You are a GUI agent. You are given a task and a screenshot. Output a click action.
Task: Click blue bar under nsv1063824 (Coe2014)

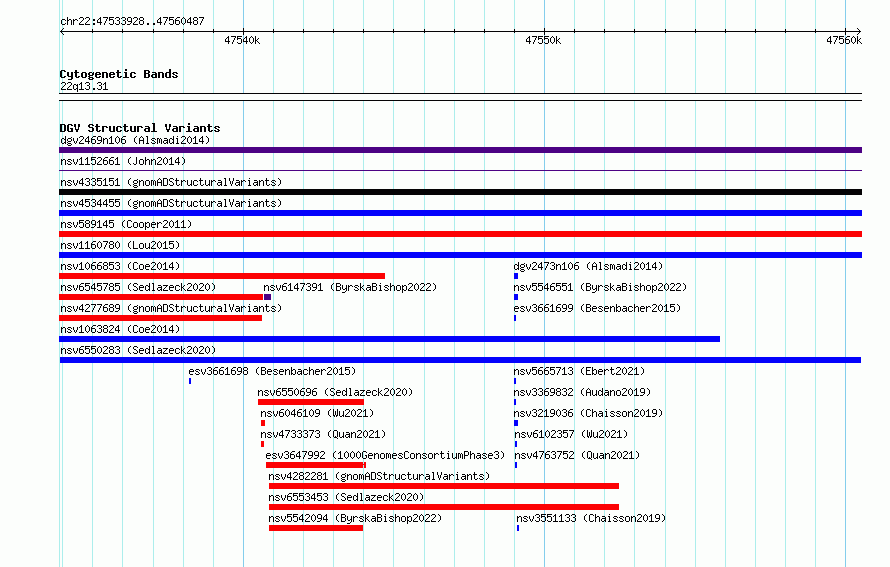click(389, 339)
